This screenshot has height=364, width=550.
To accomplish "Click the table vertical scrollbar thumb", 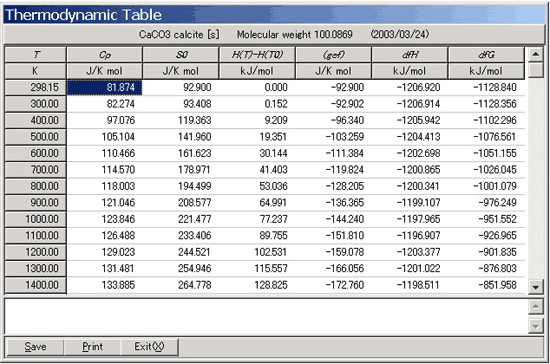I will (535, 69).
